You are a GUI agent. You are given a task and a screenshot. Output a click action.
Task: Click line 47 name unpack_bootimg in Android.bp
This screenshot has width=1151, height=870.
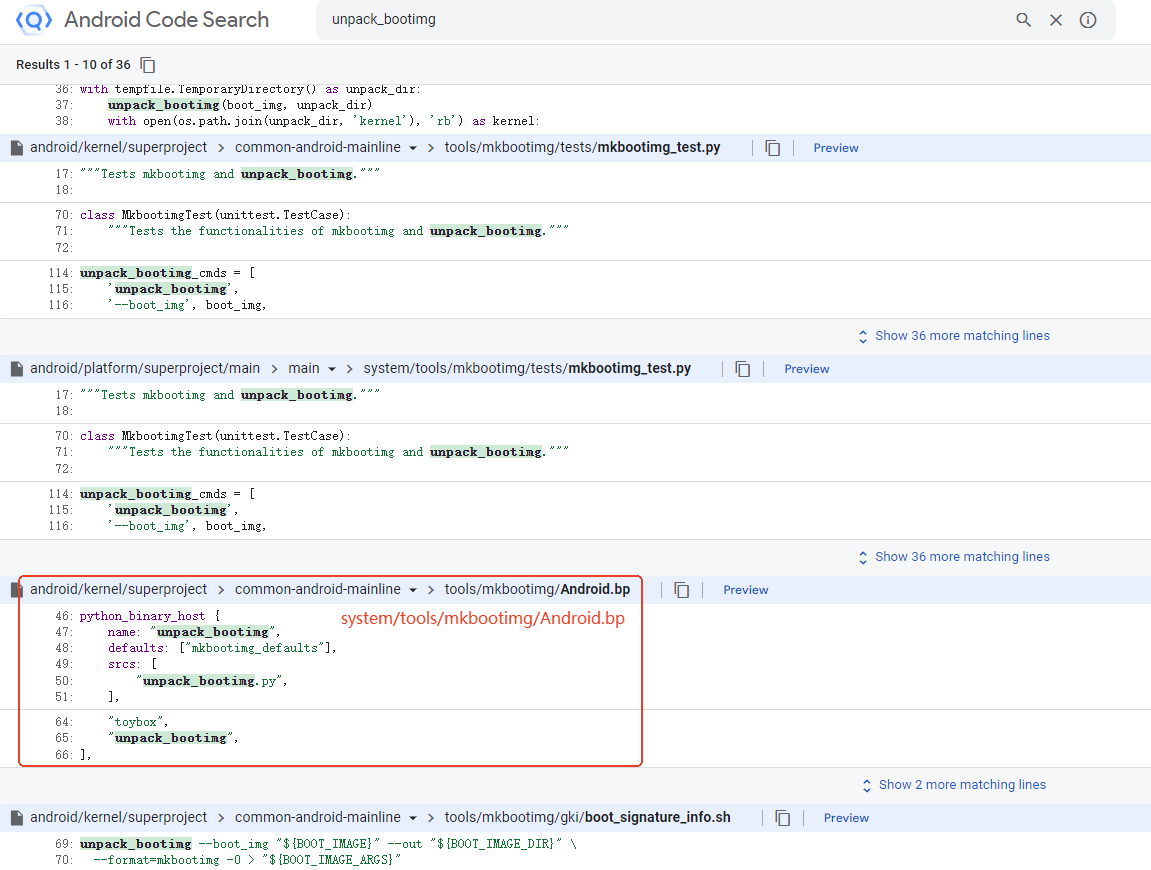click(194, 632)
